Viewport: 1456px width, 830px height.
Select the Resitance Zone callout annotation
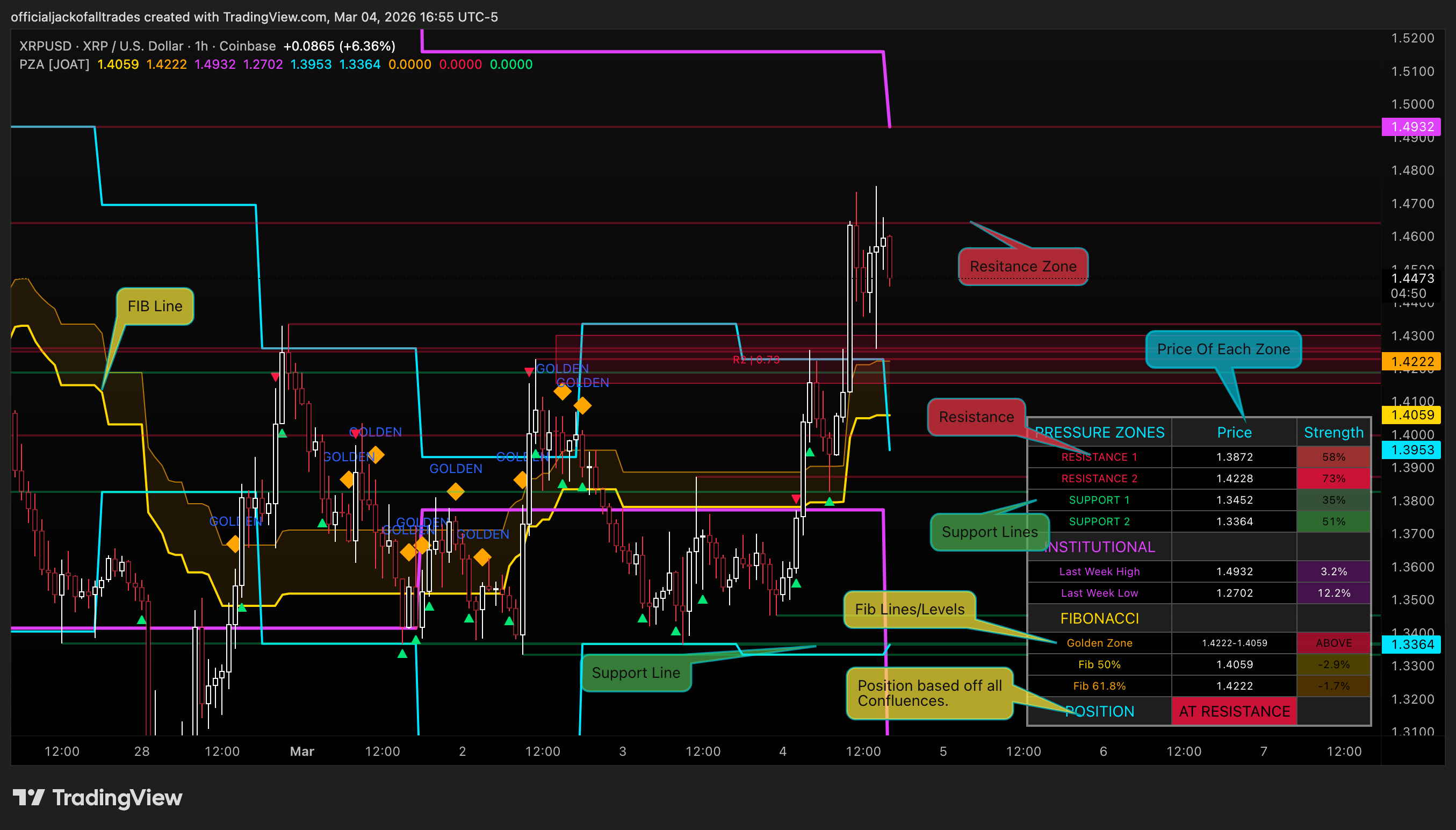(1023, 266)
